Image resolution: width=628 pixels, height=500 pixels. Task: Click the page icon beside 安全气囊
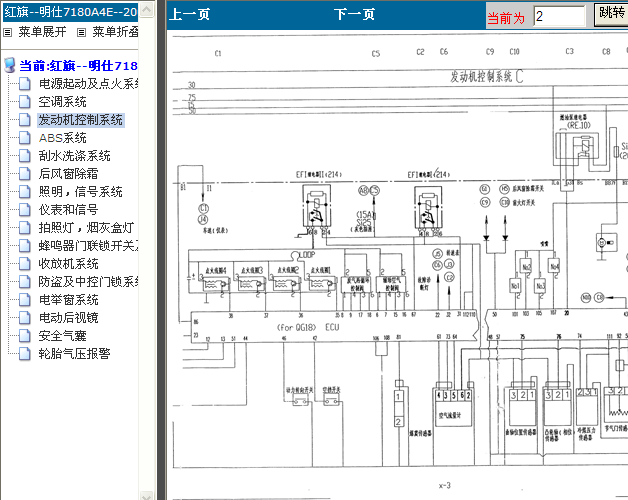pos(25,336)
